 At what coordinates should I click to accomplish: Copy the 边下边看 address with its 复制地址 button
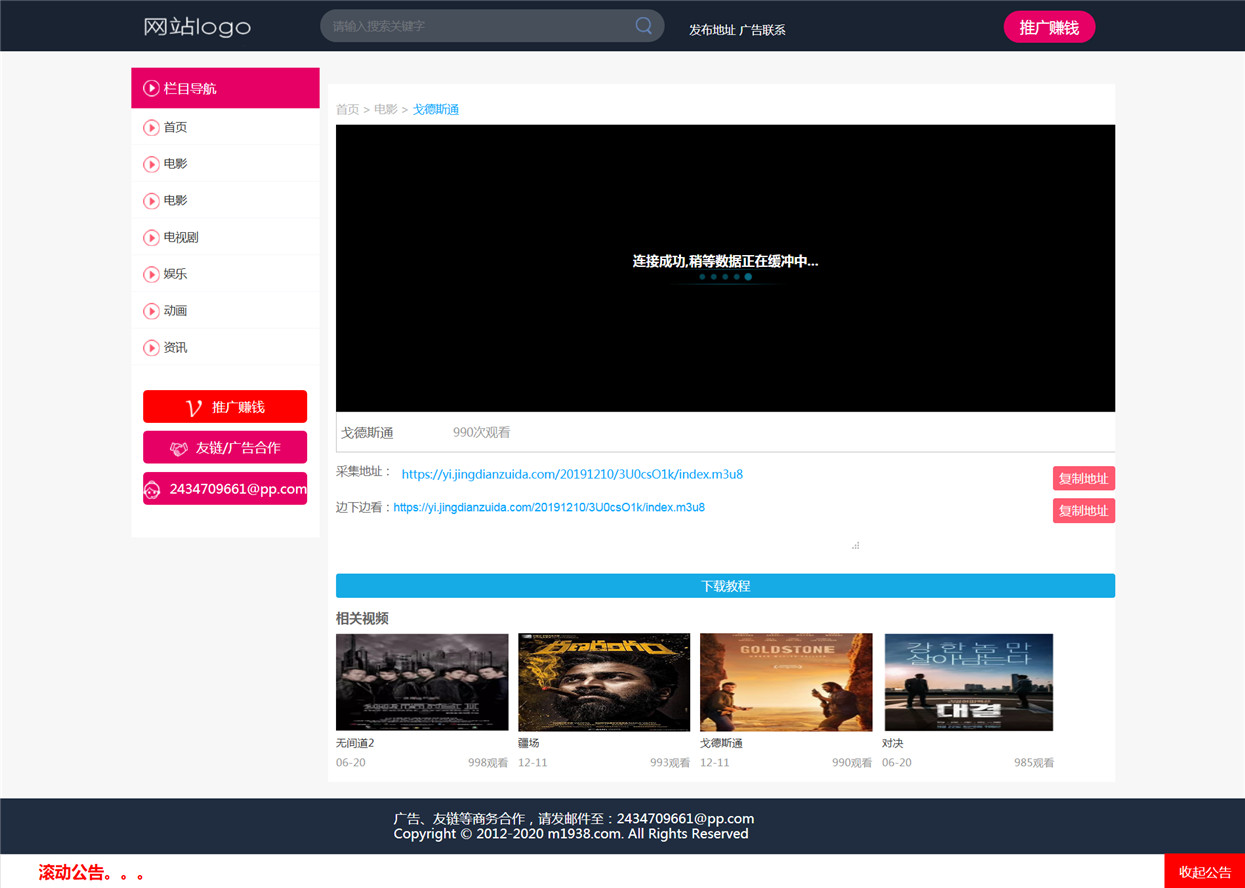(1083, 510)
